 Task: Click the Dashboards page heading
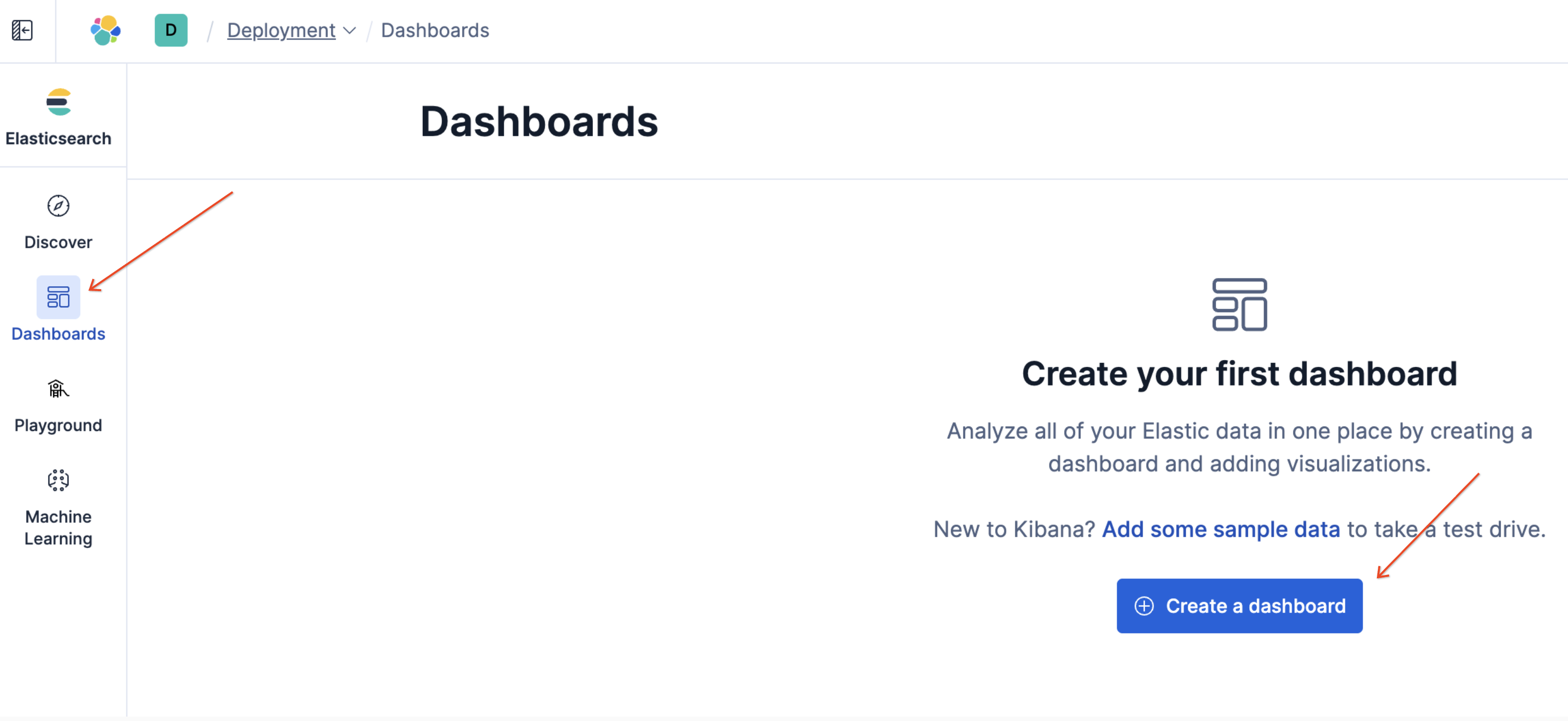coord(539,122)
